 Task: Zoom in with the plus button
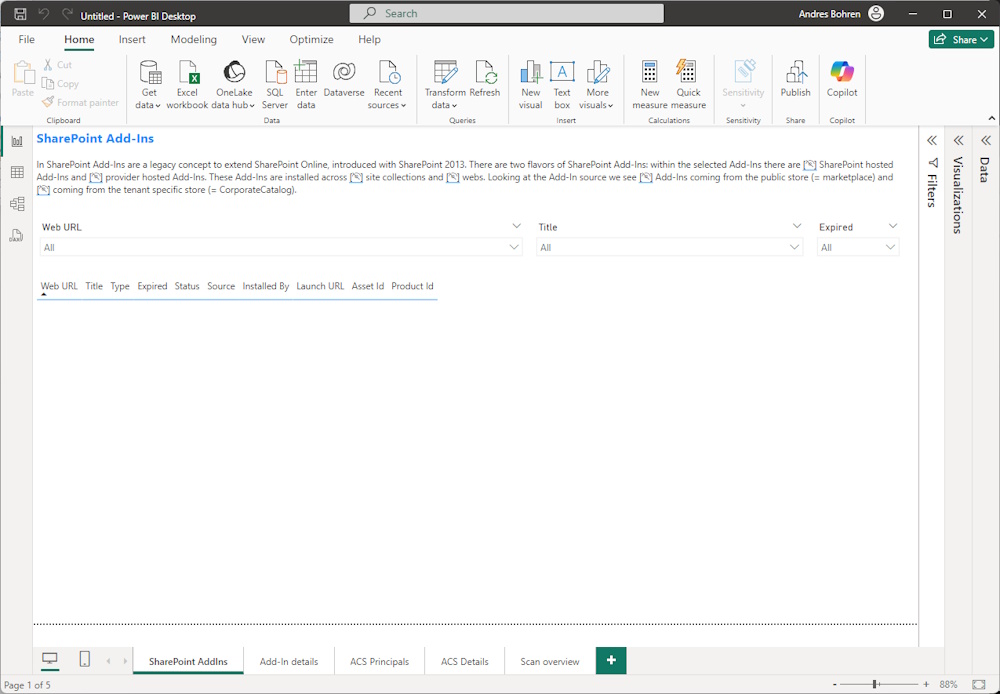(x=926, y=684)
